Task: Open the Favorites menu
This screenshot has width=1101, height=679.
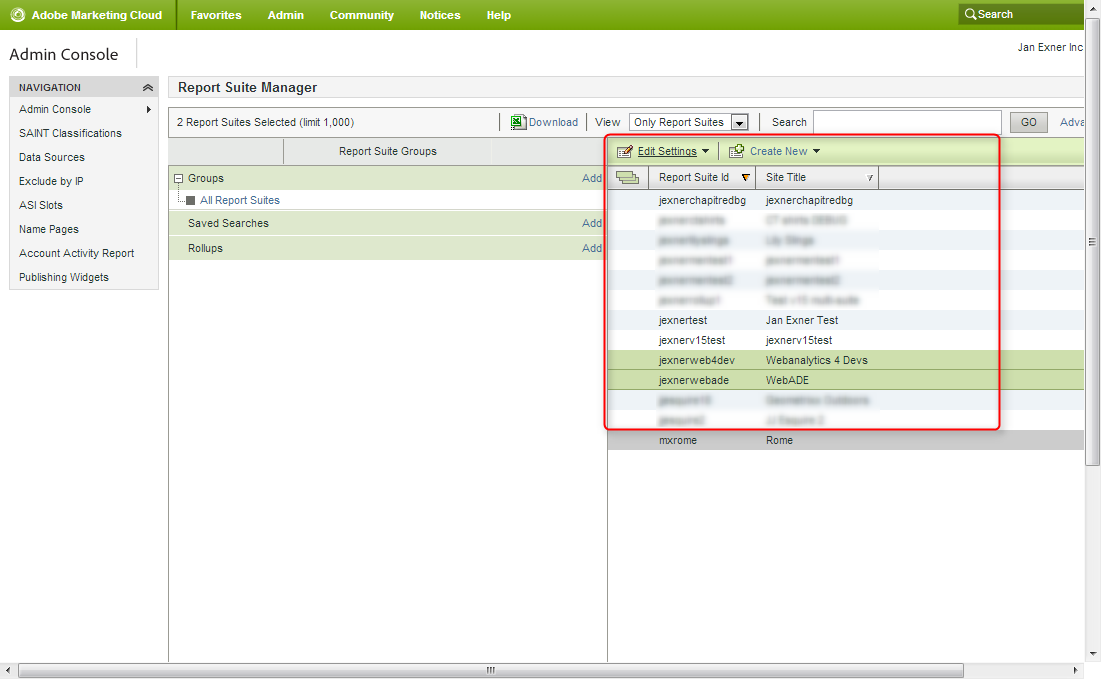Action: pos(216,15)
